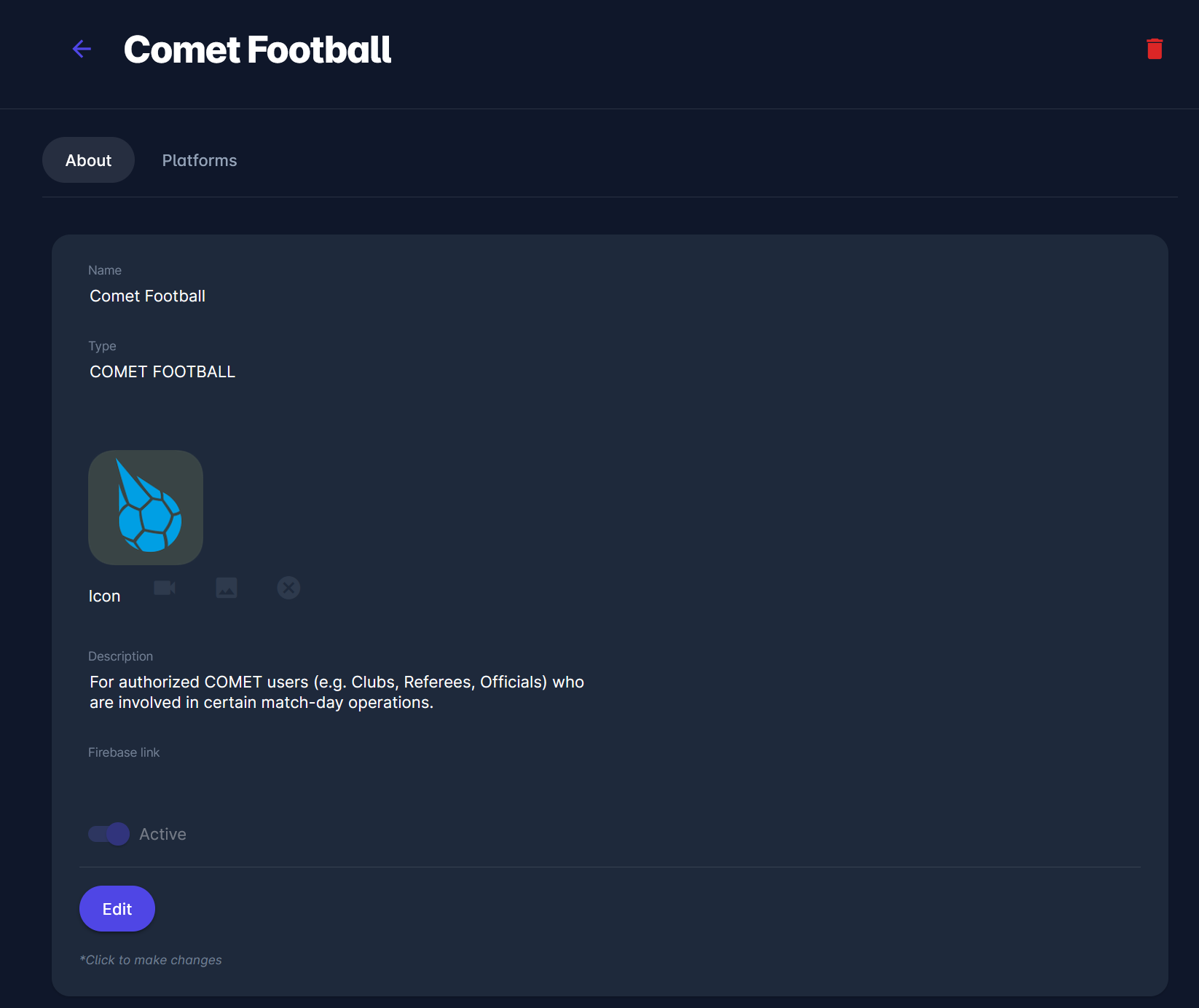Click the Description label
Screen dimensions: 1199x1008
[x=120, y=656]
